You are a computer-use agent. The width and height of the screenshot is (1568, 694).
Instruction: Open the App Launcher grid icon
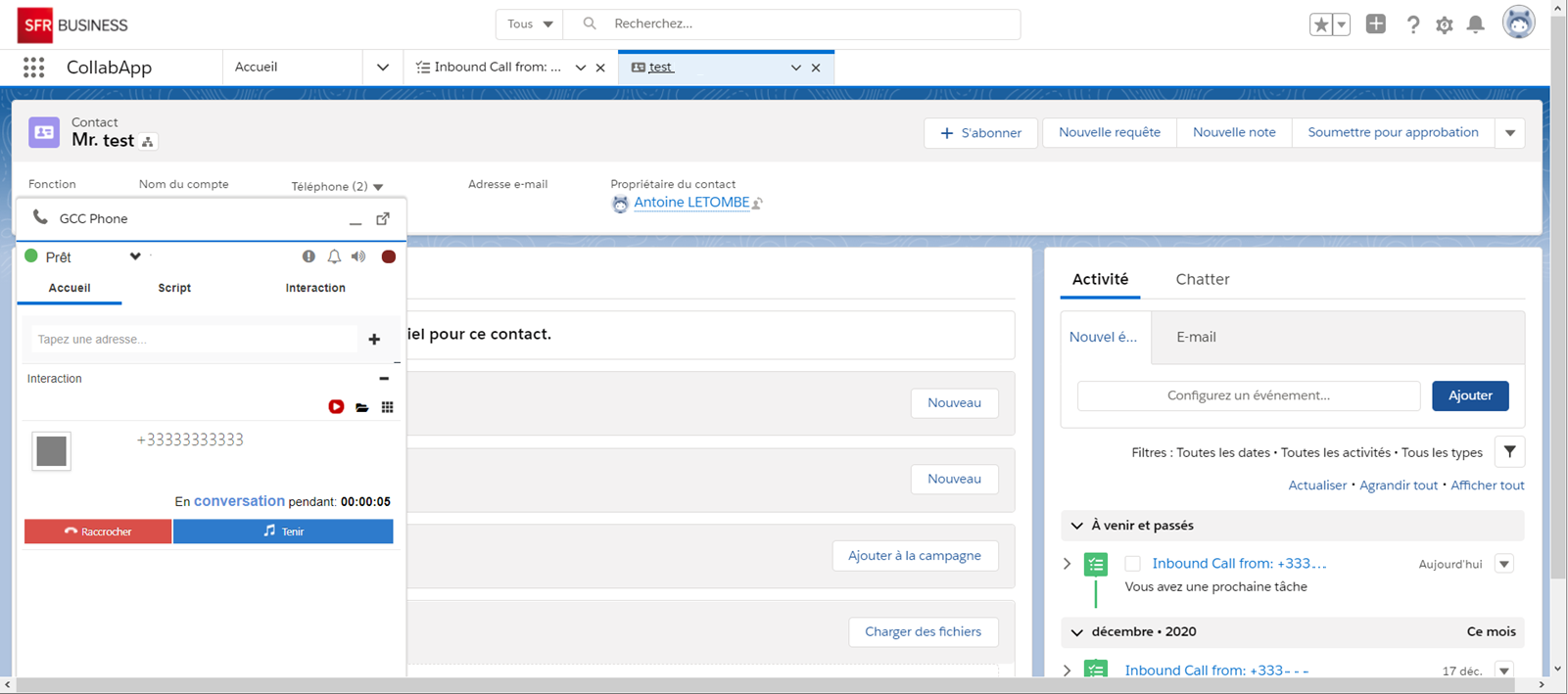coord(33,68)
